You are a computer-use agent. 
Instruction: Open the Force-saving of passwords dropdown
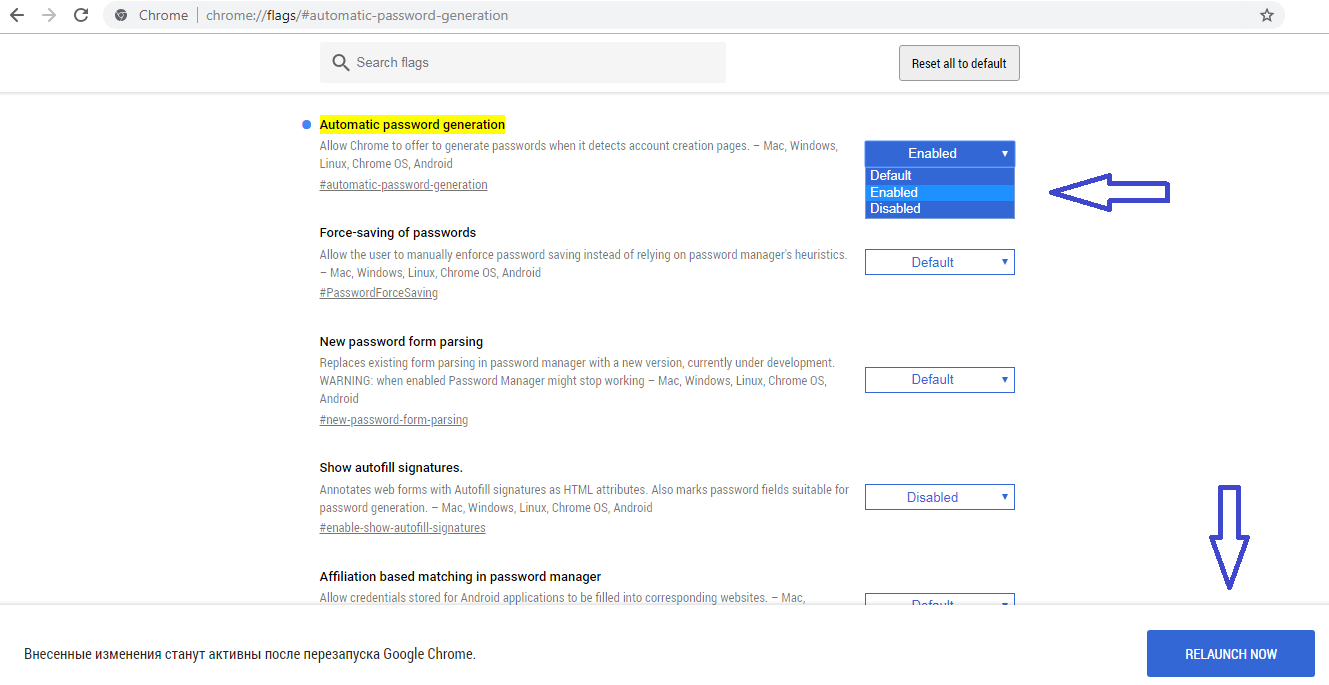tap(940, 262)
